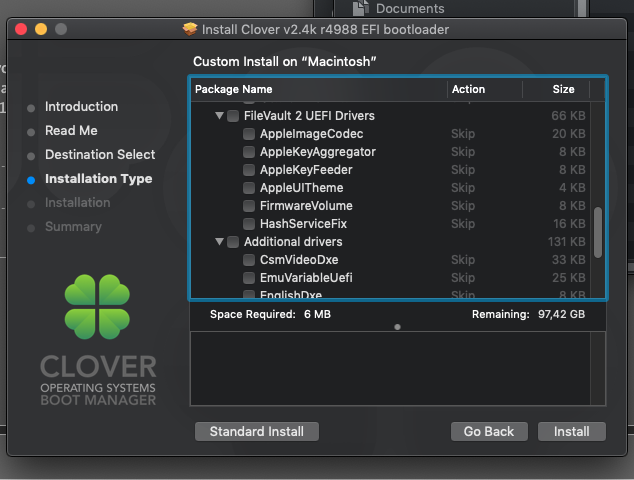
Task: Click the Standard Install button
Action: tap(257, 431)
